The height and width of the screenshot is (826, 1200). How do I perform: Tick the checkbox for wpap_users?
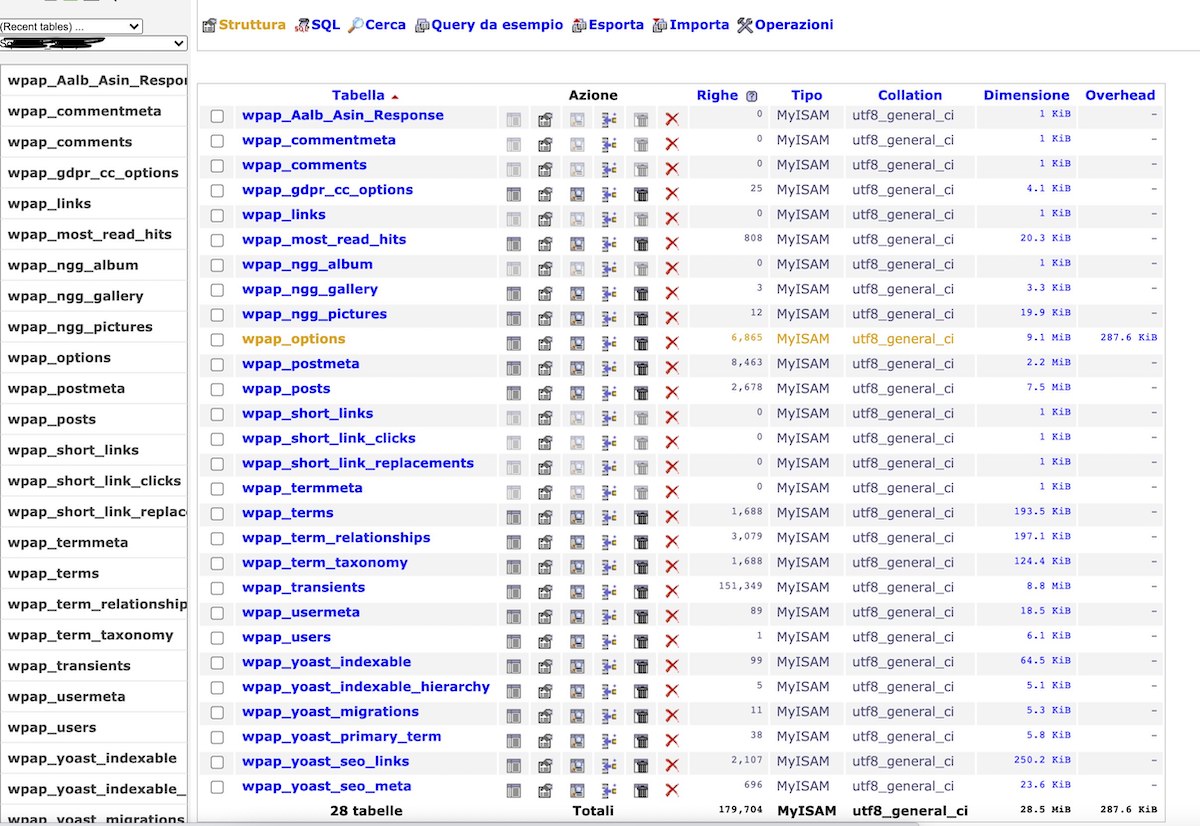(x=217, y=638)
